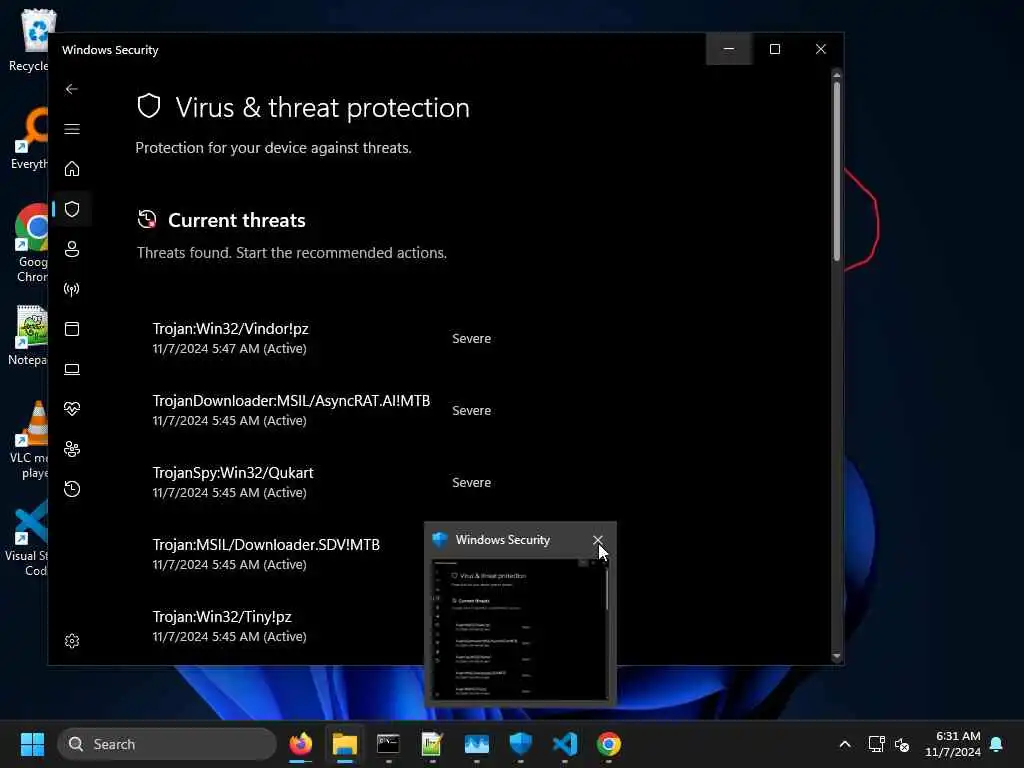The width and height of the screenshot is (1024, 768).
Task: Open Device security laptop icon
Action: click(72, 369)
